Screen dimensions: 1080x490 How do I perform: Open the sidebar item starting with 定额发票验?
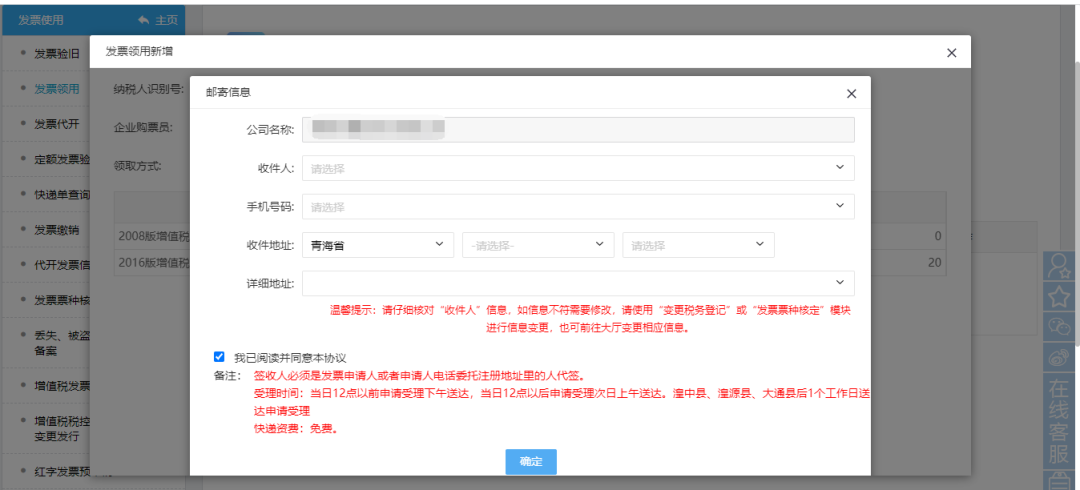(x=62, y=159)
